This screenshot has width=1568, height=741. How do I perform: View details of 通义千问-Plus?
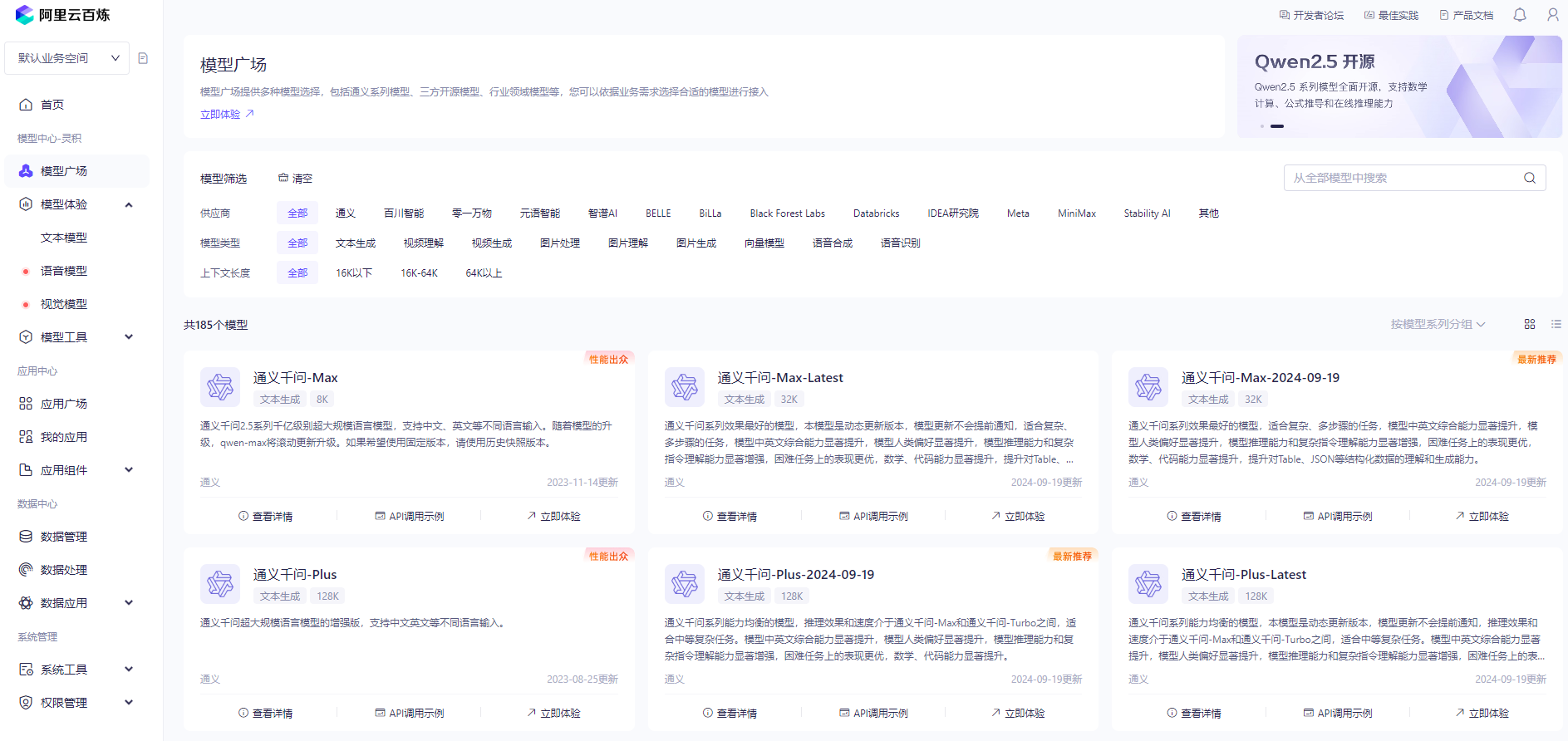coord(265,714)
